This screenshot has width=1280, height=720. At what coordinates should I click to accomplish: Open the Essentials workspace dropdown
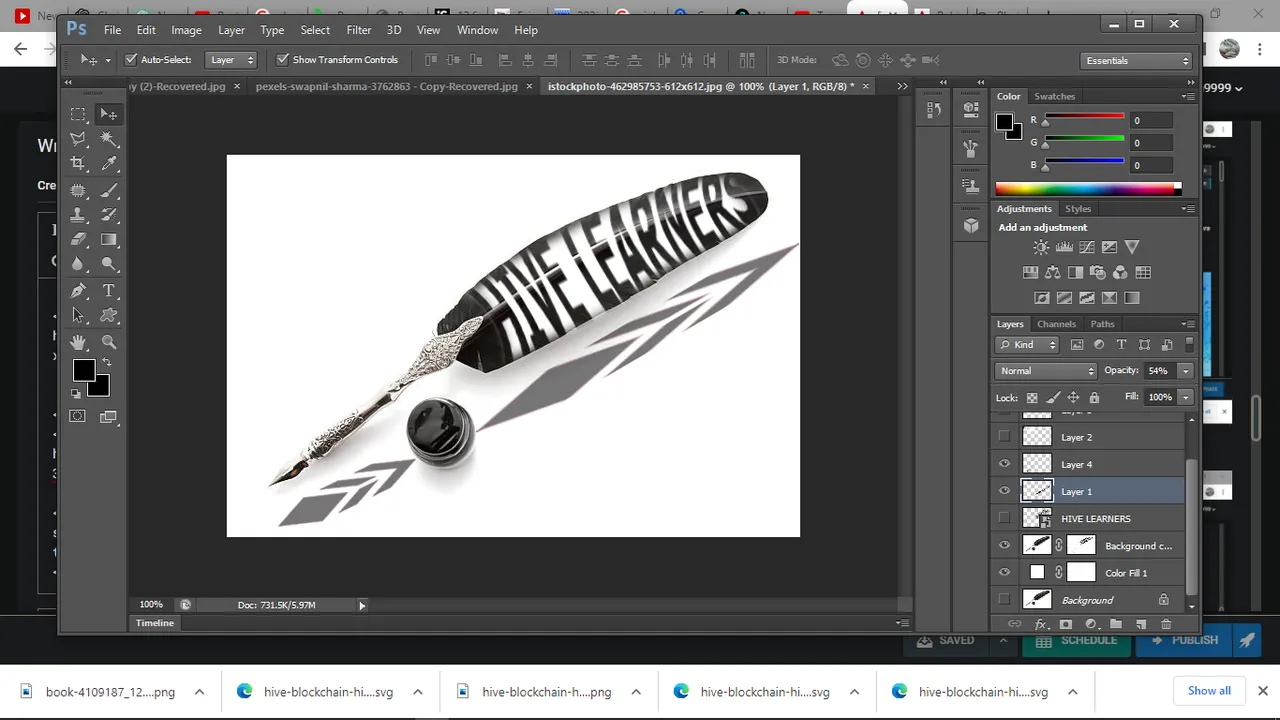[1138, 61]
